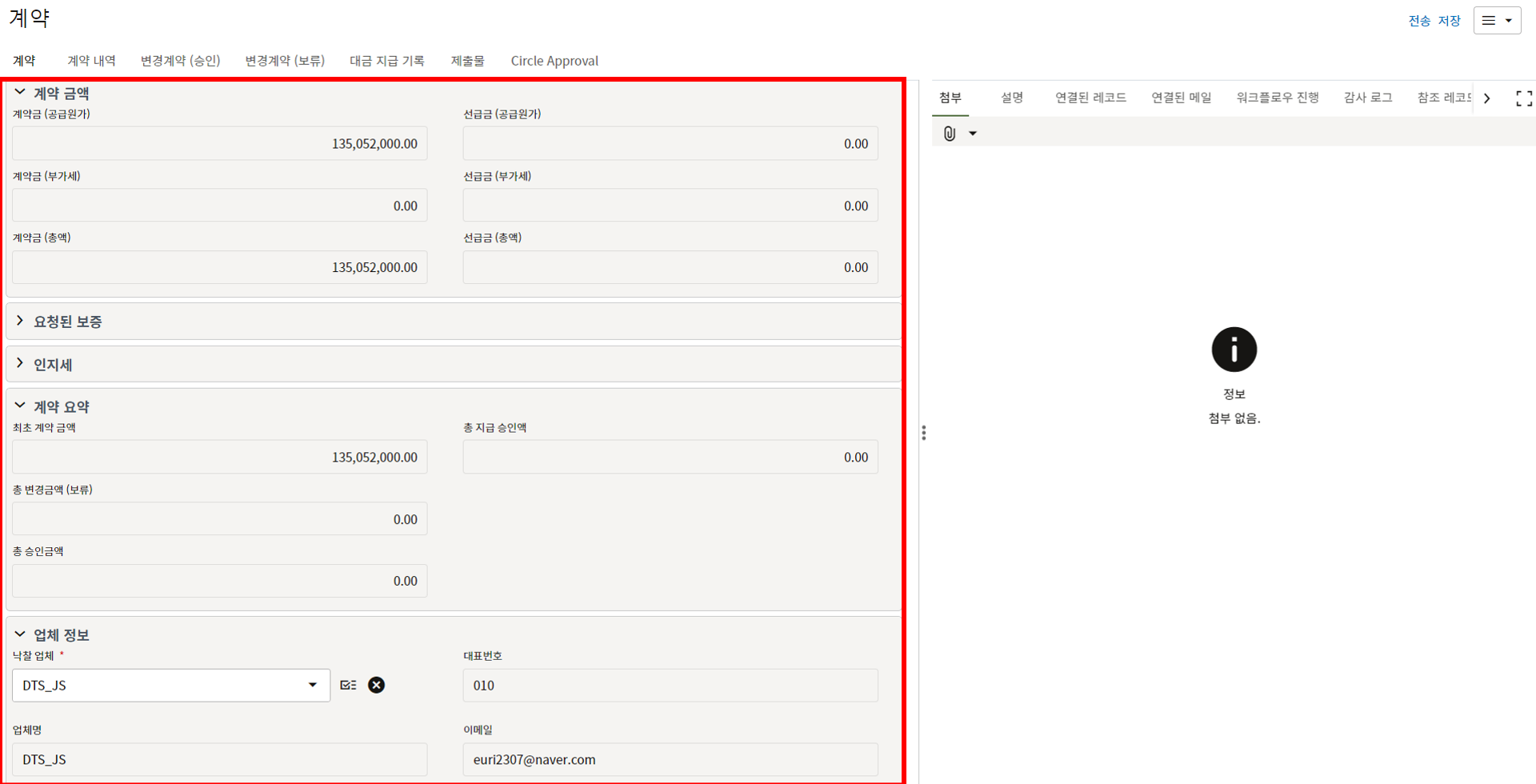Open the Circle Approval tab
1536x784 pixels.
(554, 61)
